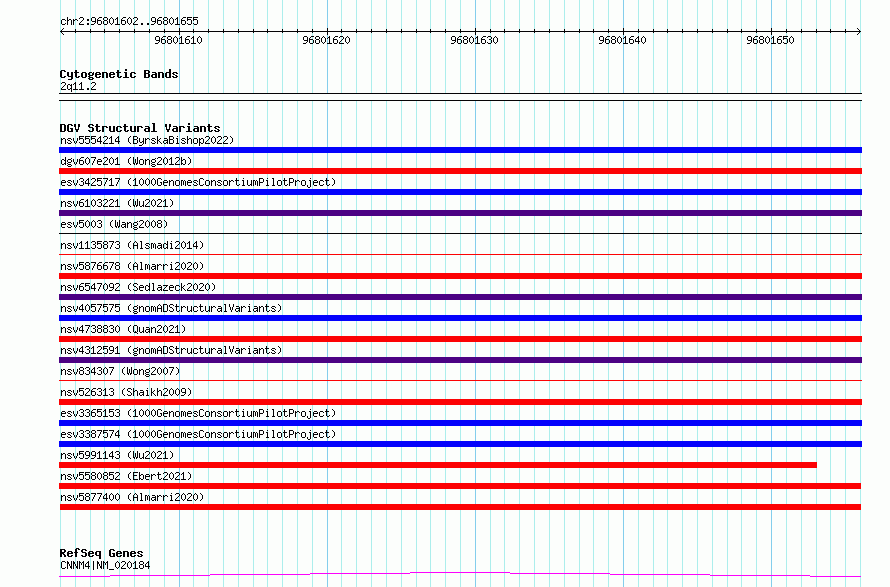890x587 pixels.
Task: Click the chr2:96801602..96801655 region label
Action: [129, 21]
